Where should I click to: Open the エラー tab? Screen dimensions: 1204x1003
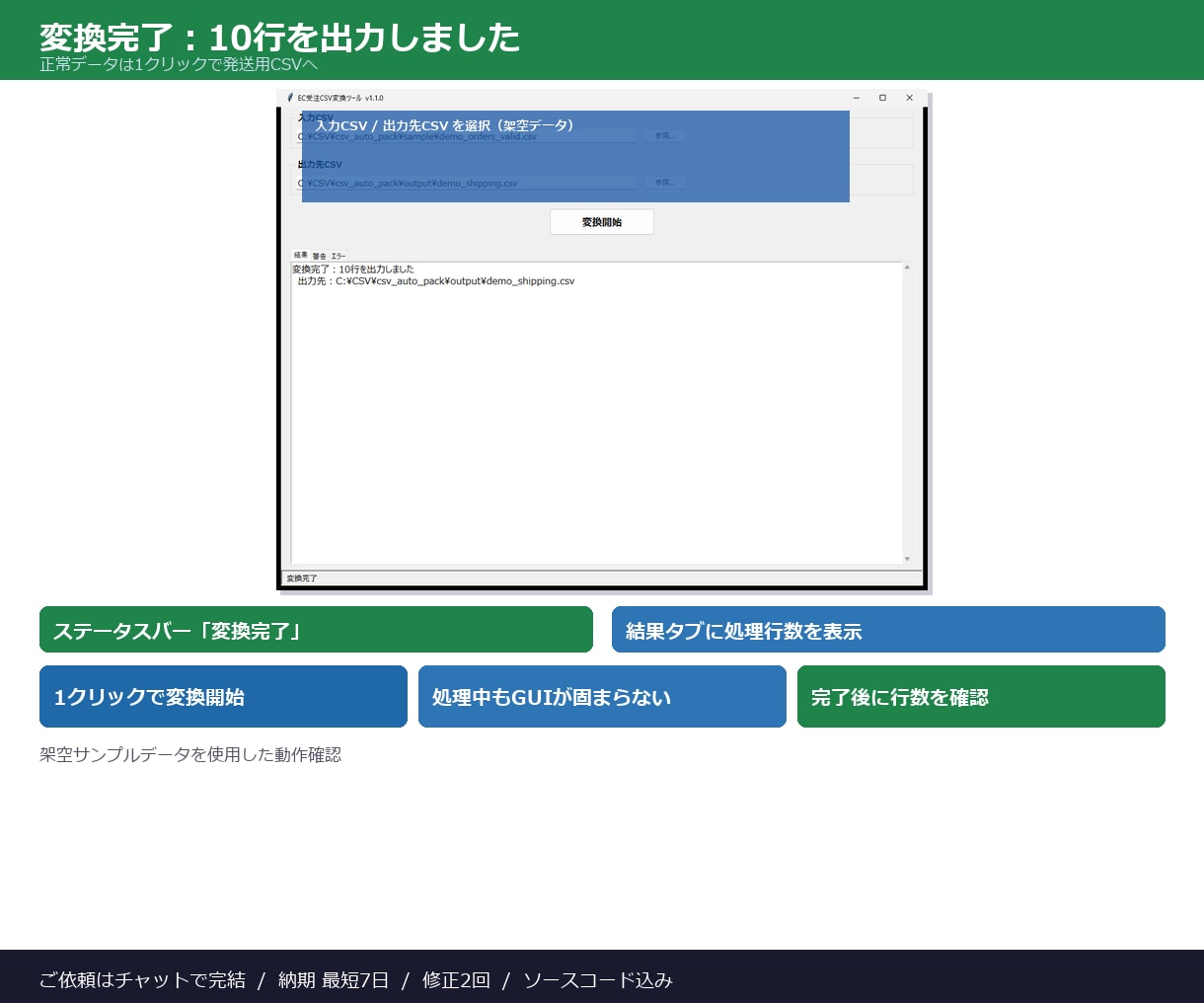pos(338,256)
